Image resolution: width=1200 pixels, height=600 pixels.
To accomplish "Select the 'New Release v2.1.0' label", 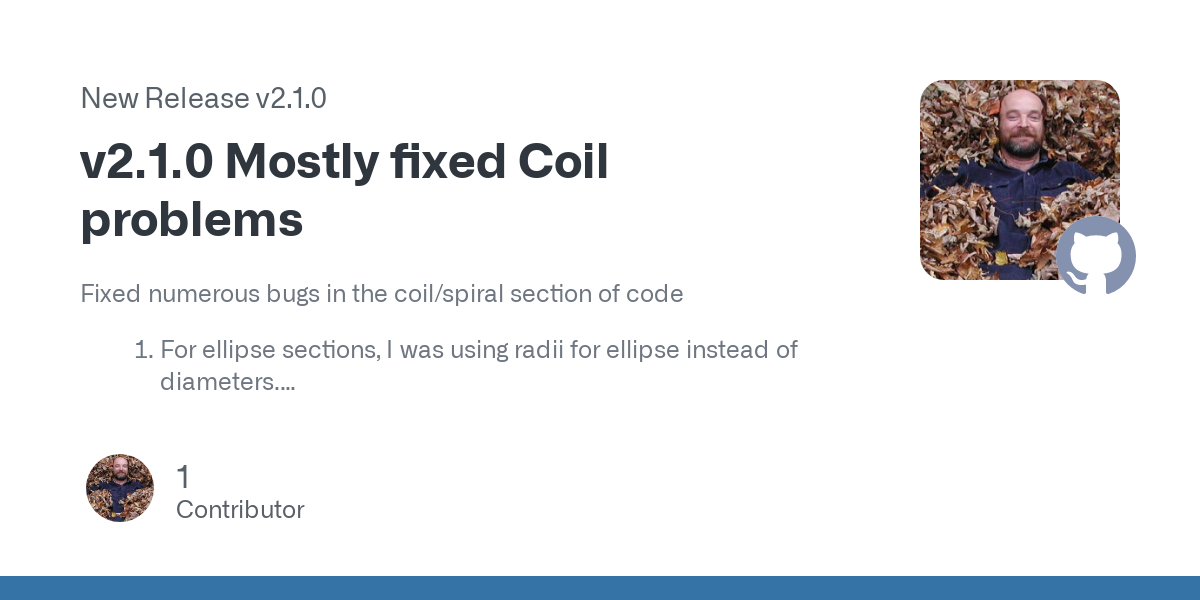I will coord(203,98).
